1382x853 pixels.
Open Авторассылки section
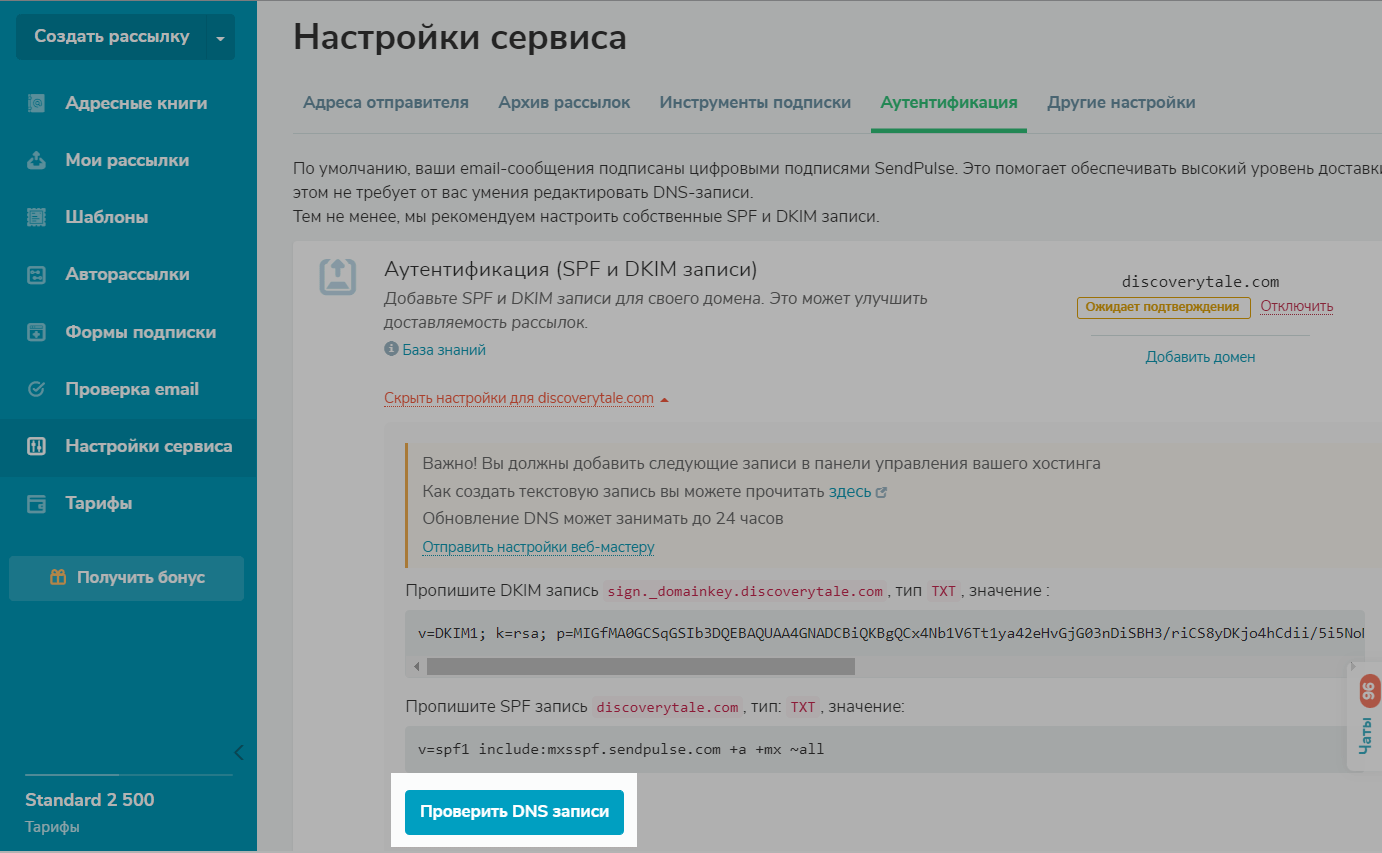click(x=128, y=274)
